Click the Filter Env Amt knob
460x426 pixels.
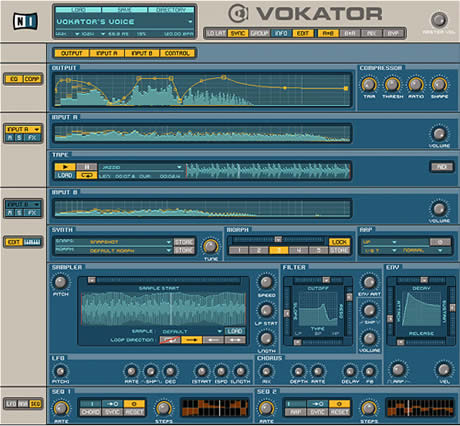tap(369, 282)
